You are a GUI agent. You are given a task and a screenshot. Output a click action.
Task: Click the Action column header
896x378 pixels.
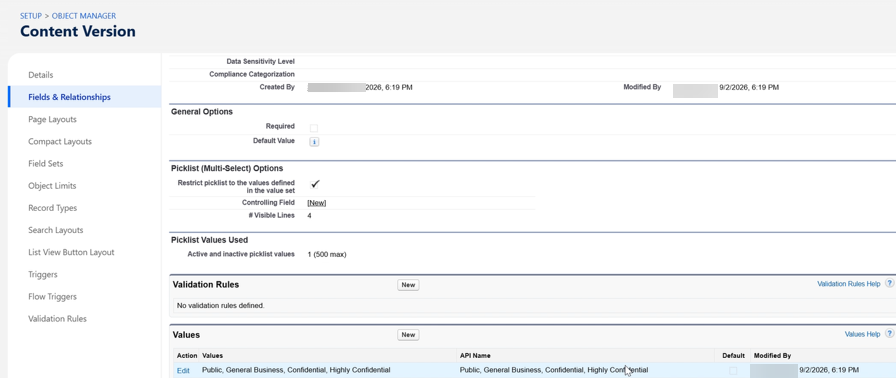pos(187,356)
